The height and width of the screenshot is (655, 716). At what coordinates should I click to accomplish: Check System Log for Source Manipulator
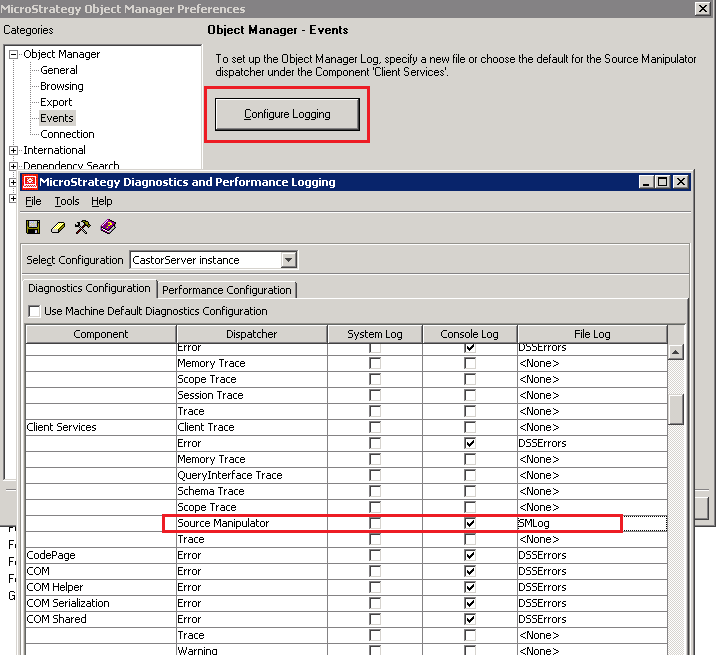click(x=375, y=523)
